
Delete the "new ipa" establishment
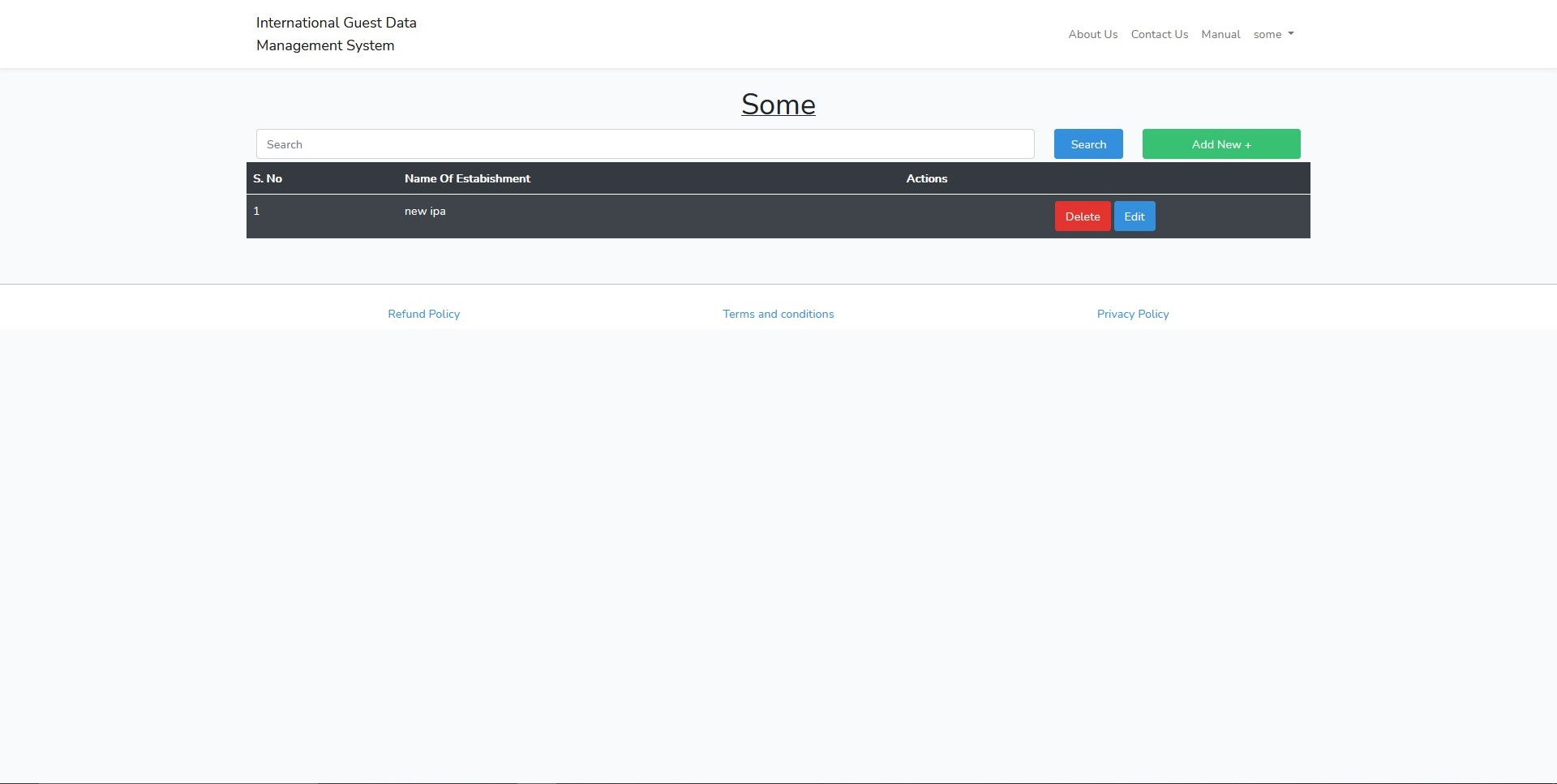1082,216
